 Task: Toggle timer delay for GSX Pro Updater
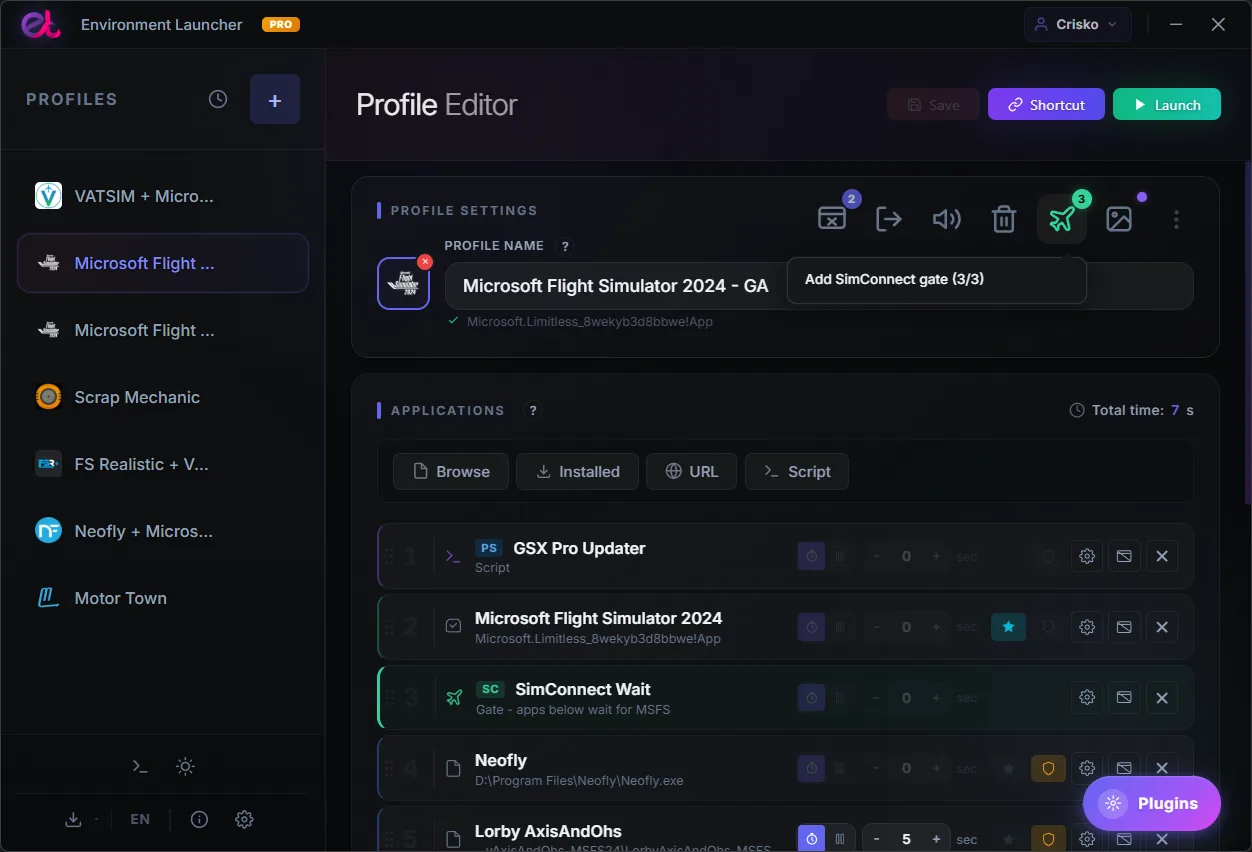point(812,556)
